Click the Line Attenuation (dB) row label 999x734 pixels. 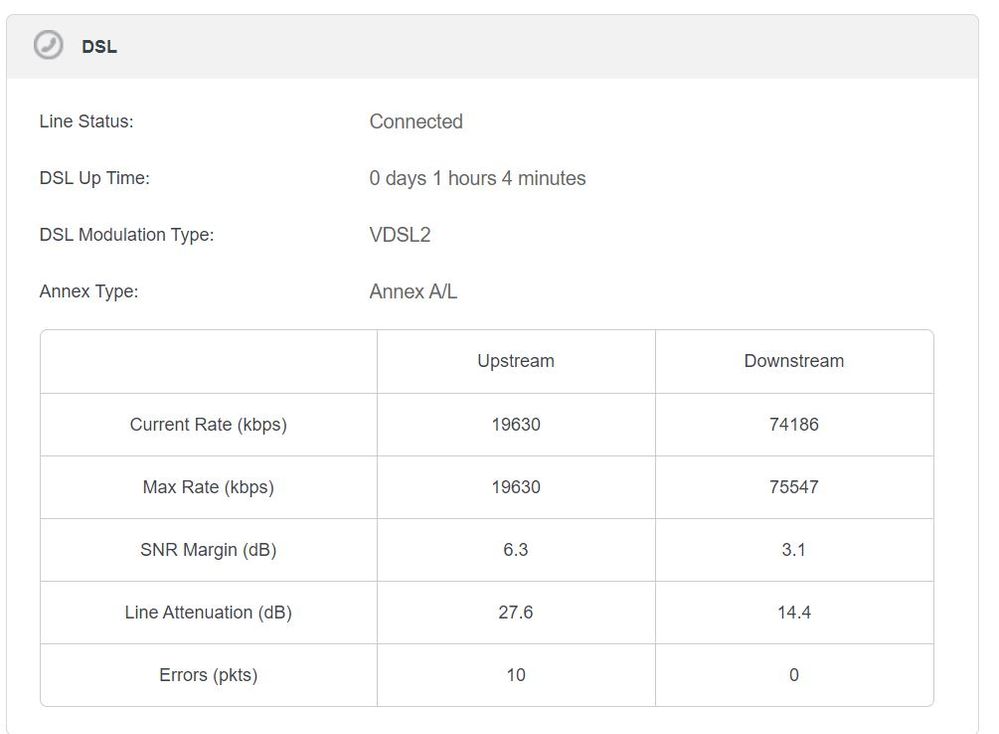[208, 613]
